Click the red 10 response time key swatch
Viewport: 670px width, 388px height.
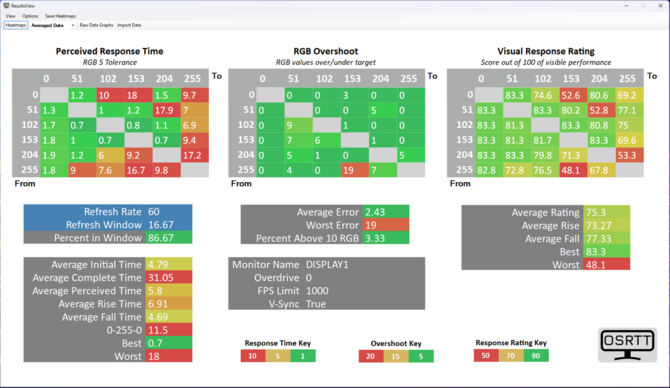(x=253, y=356)
